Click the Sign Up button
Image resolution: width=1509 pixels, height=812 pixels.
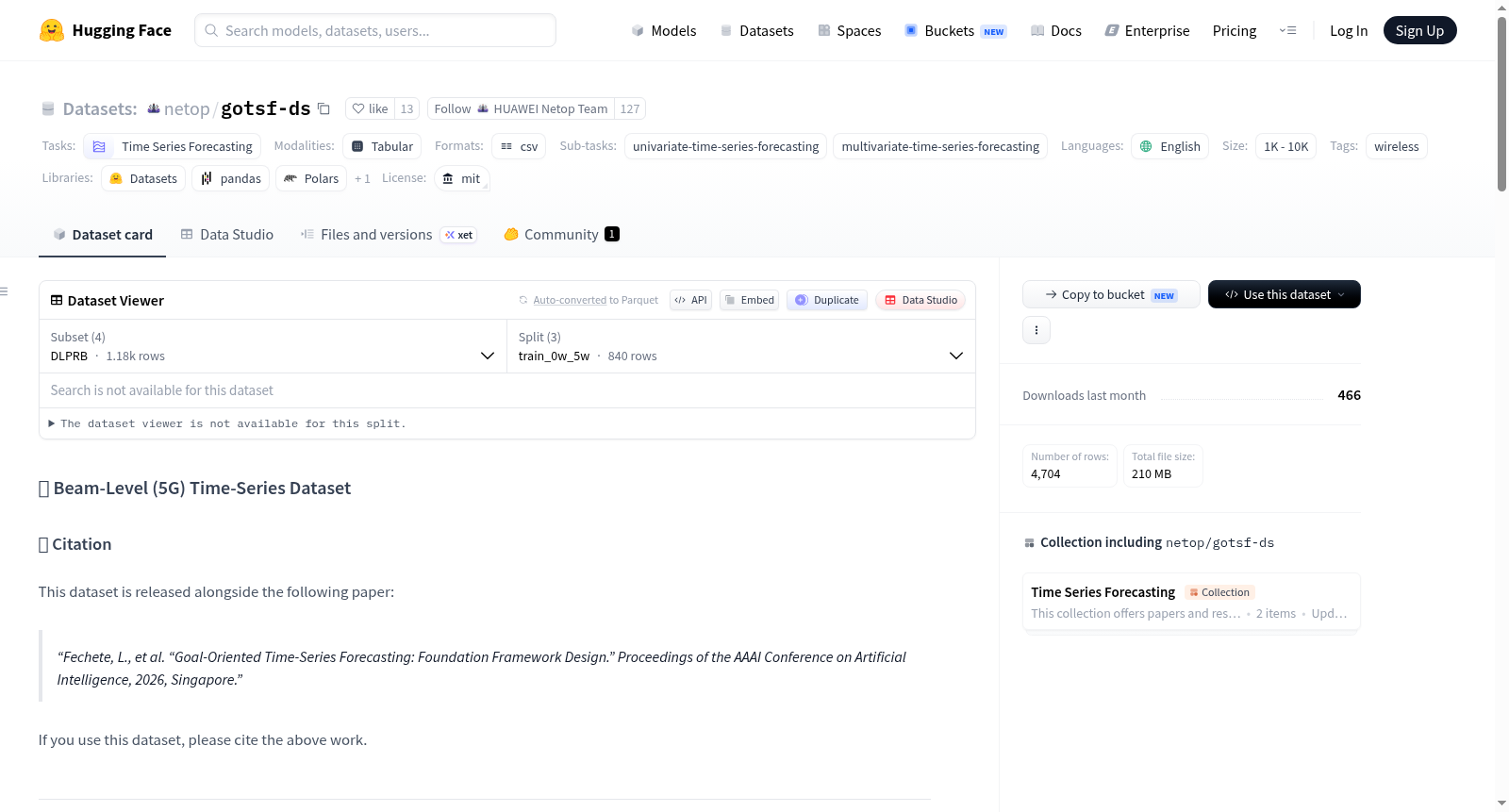[x=1419, y=30]
